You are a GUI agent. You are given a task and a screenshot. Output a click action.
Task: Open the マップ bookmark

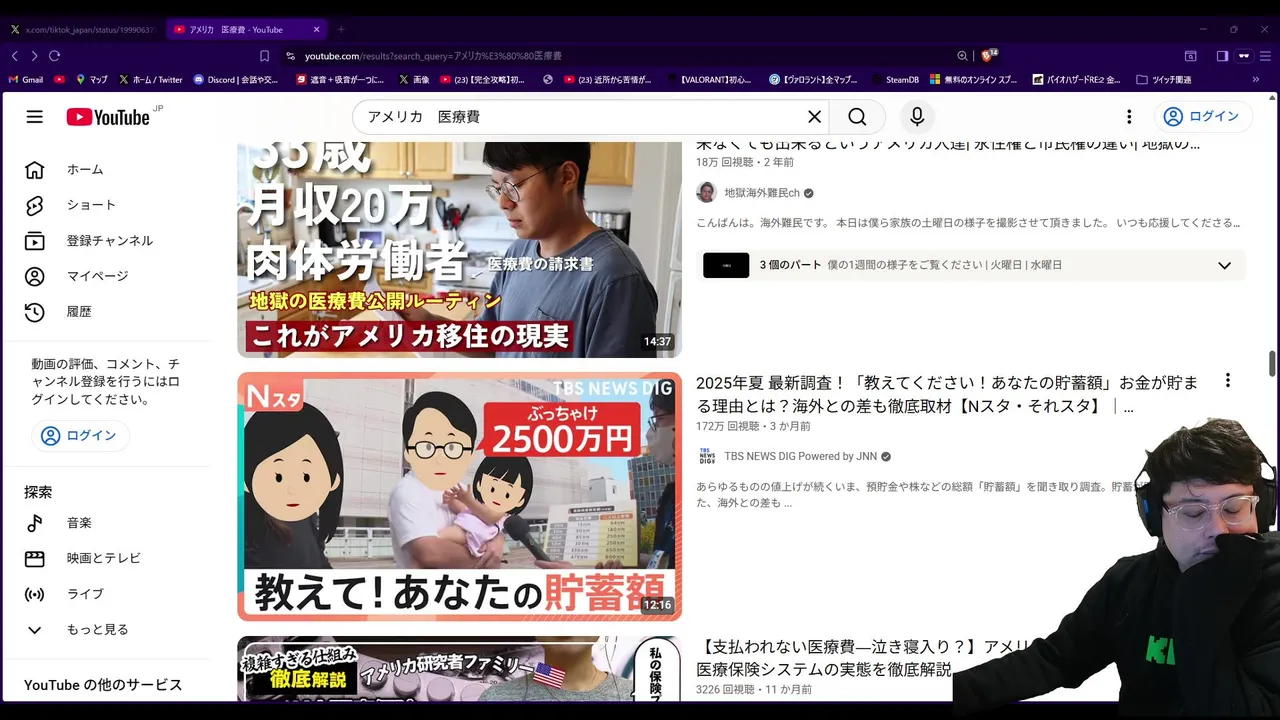click(x=91, y=80)
